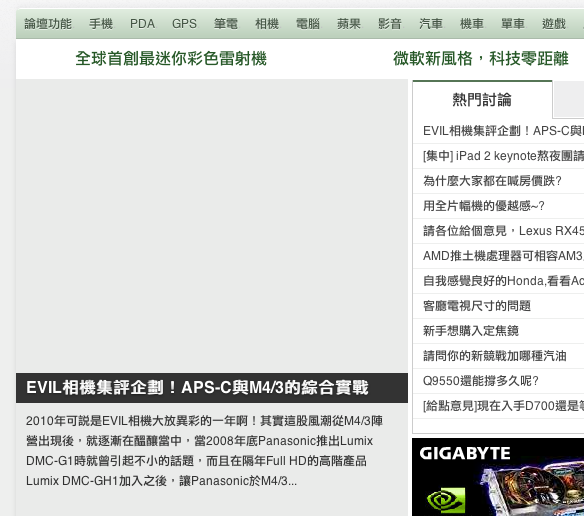584x516 pixels.
Task: Select 機車 in the navigation bar
Action: click(x=472, y=24)
